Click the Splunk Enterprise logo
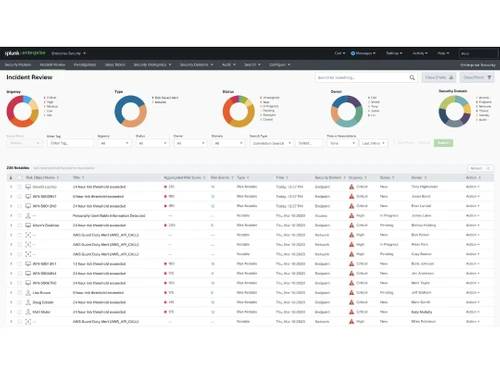 [x=25, y=53]
